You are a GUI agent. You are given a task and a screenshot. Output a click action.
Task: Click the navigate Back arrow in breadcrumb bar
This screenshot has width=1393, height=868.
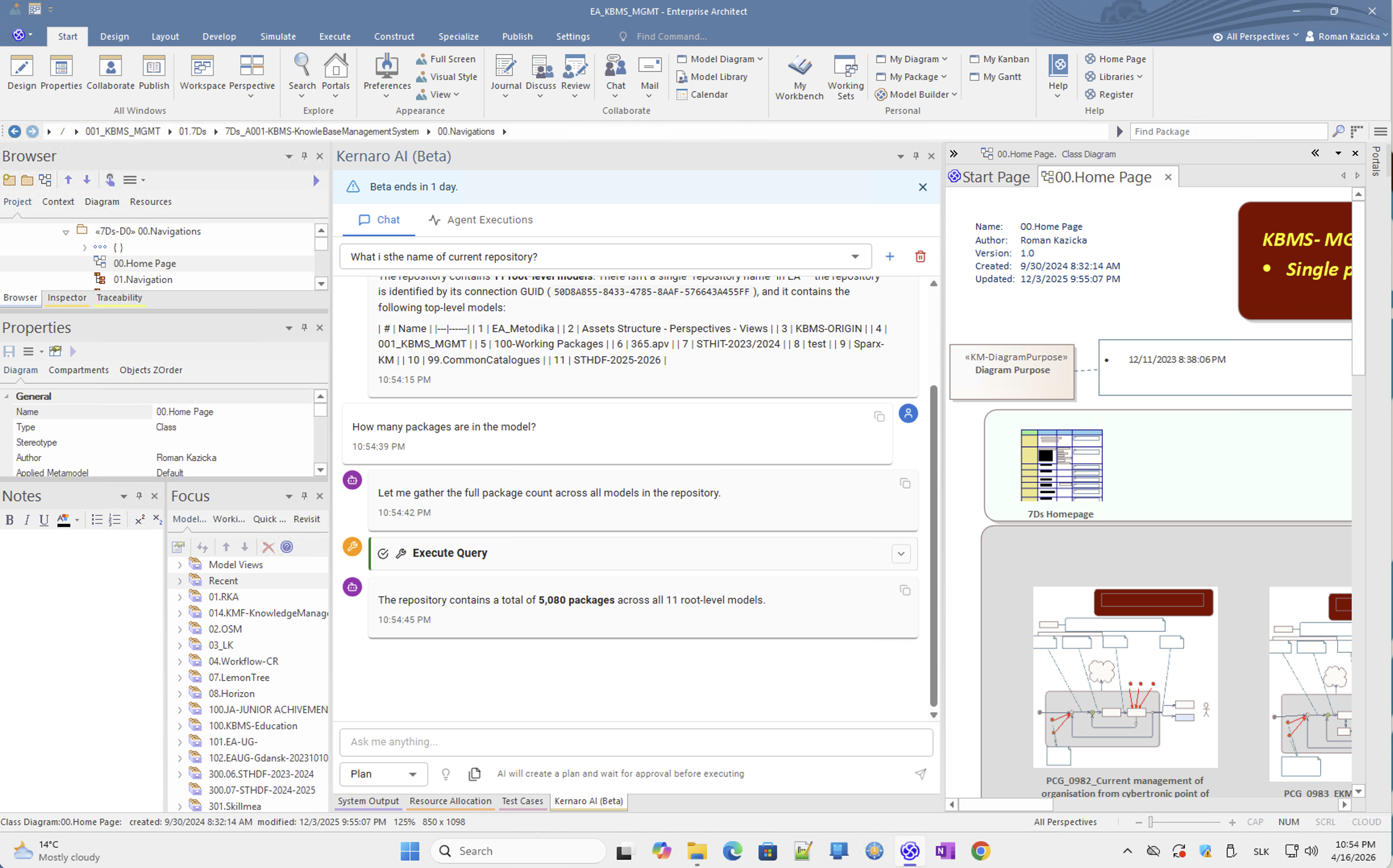point(15,131)
